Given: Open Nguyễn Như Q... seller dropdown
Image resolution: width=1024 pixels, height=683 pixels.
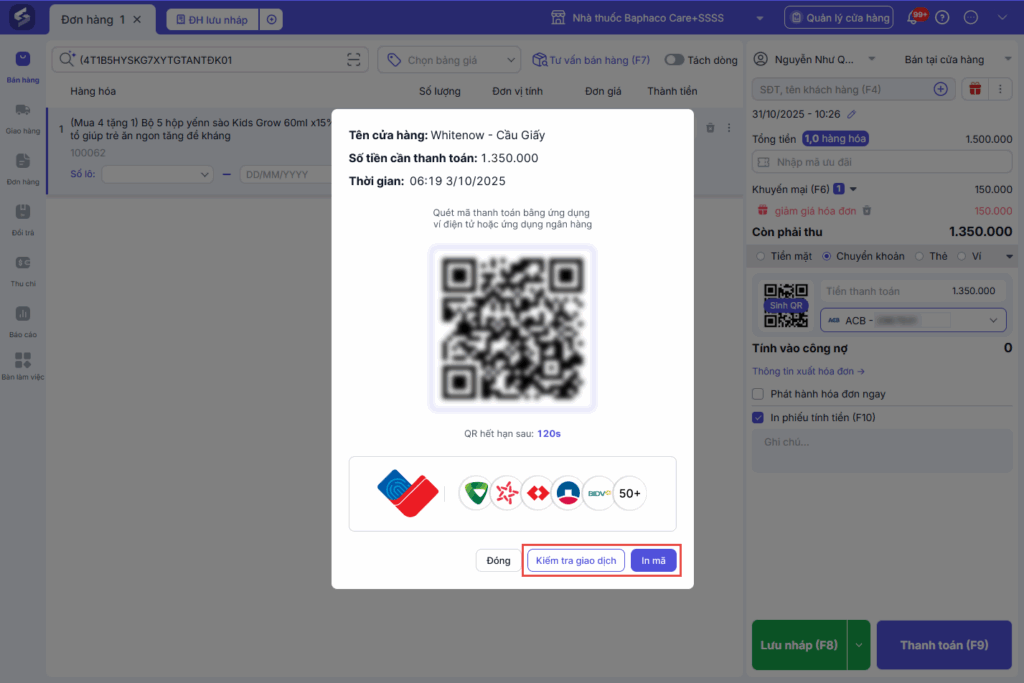Looking at the screenshot, I should [x=871, y=59].
